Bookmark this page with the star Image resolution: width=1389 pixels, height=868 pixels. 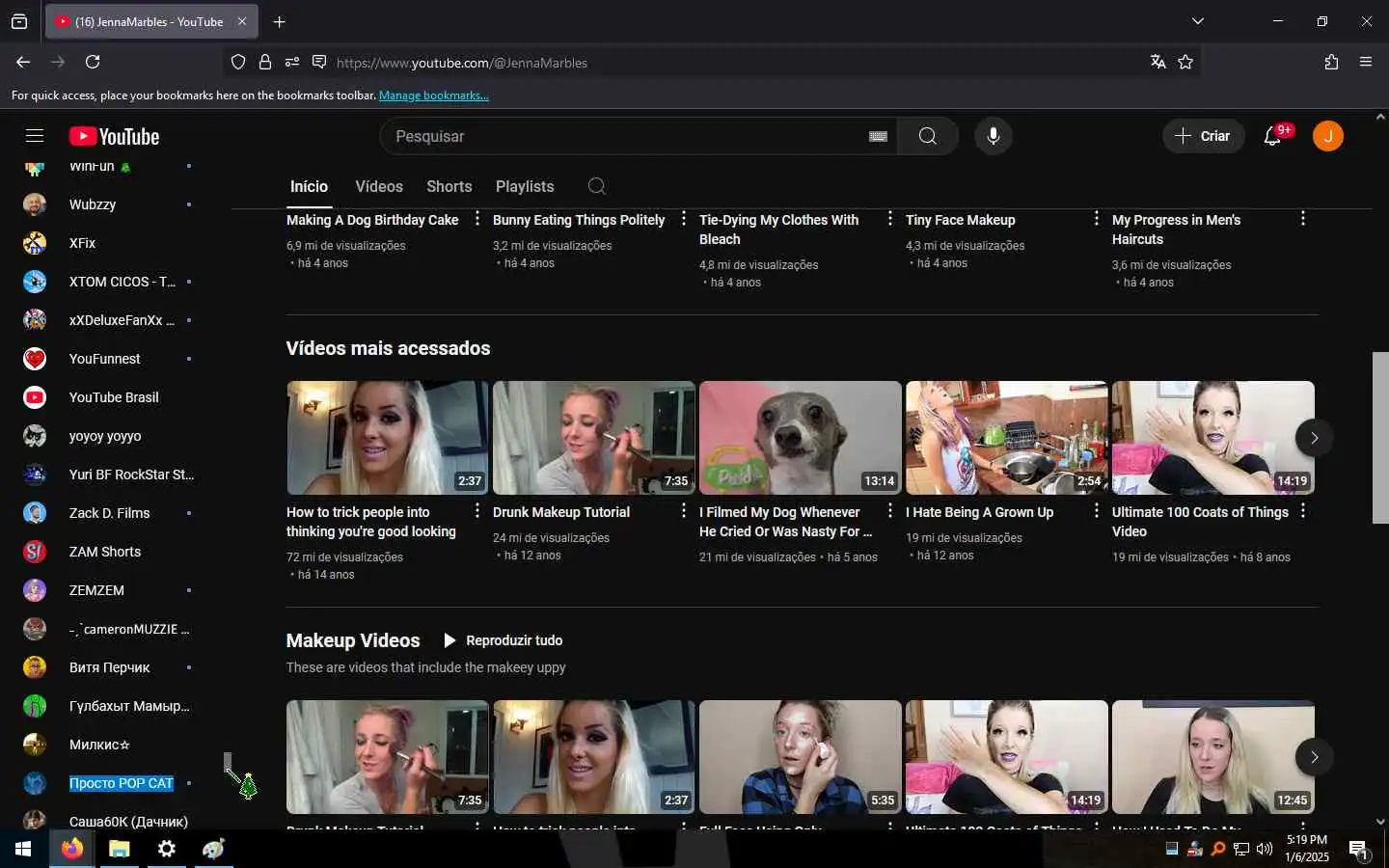[x=1185, y=62]
